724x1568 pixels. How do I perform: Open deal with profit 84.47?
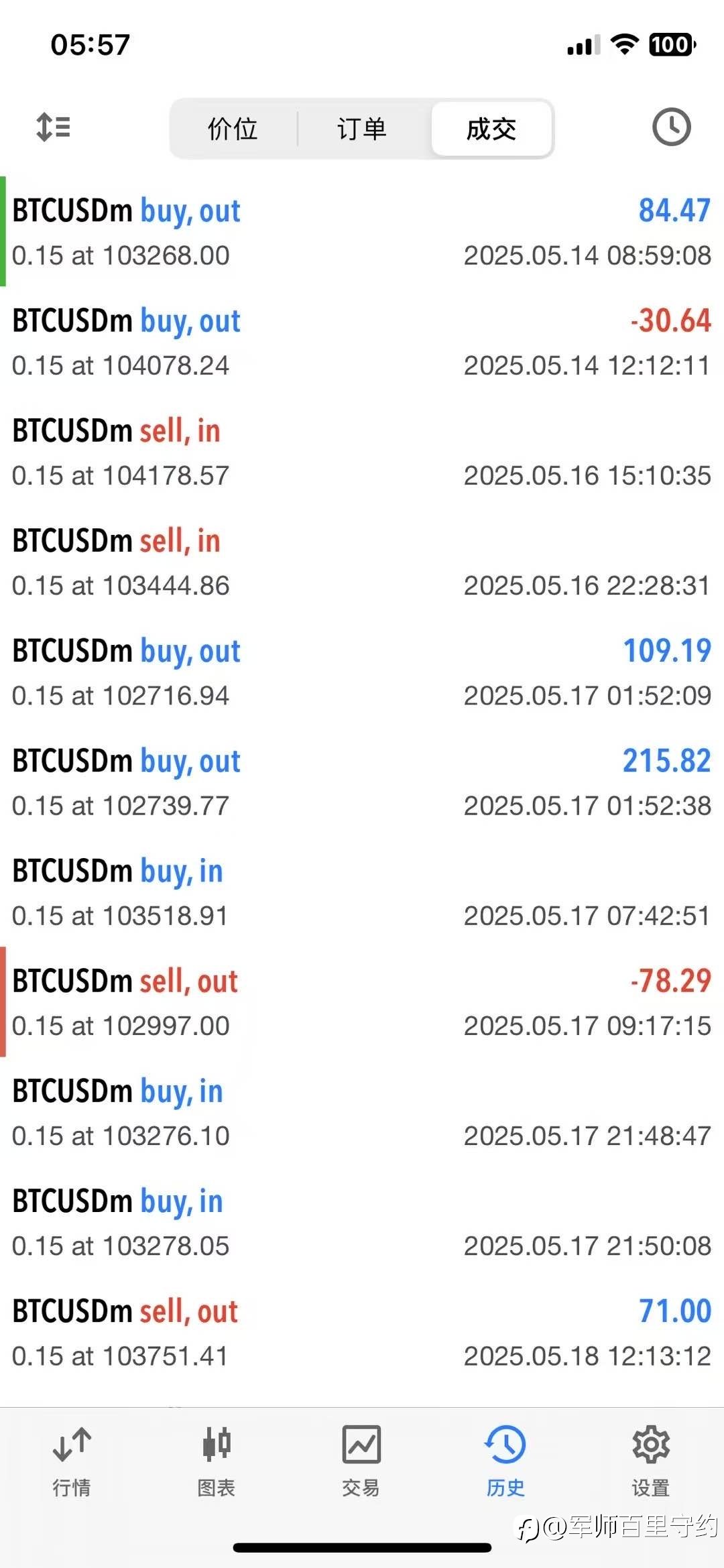click(362, 231)
